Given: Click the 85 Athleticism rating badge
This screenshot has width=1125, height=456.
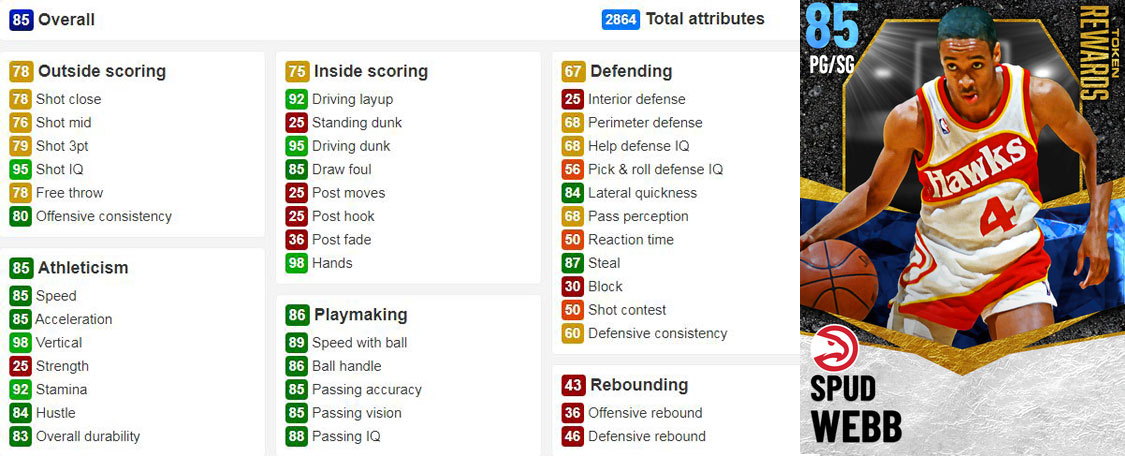Looking at the screenshot, I should point(21,268).
